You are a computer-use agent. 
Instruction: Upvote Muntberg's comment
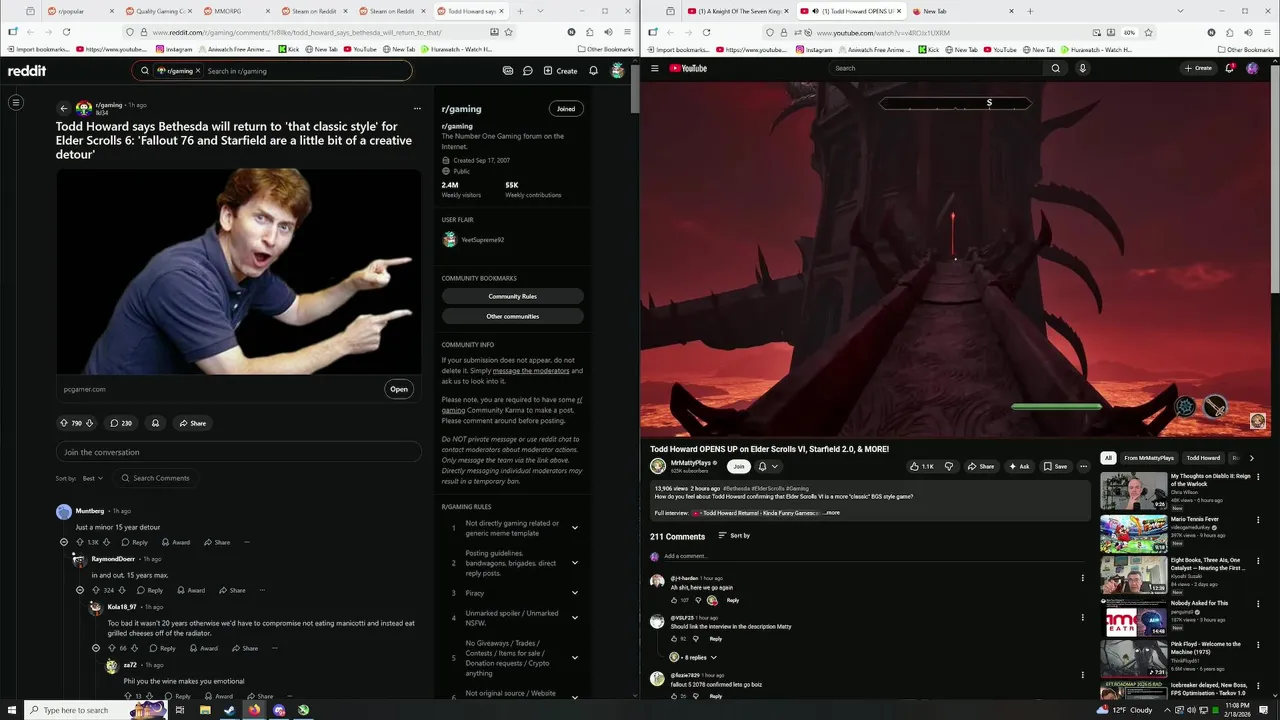[80, 542]
